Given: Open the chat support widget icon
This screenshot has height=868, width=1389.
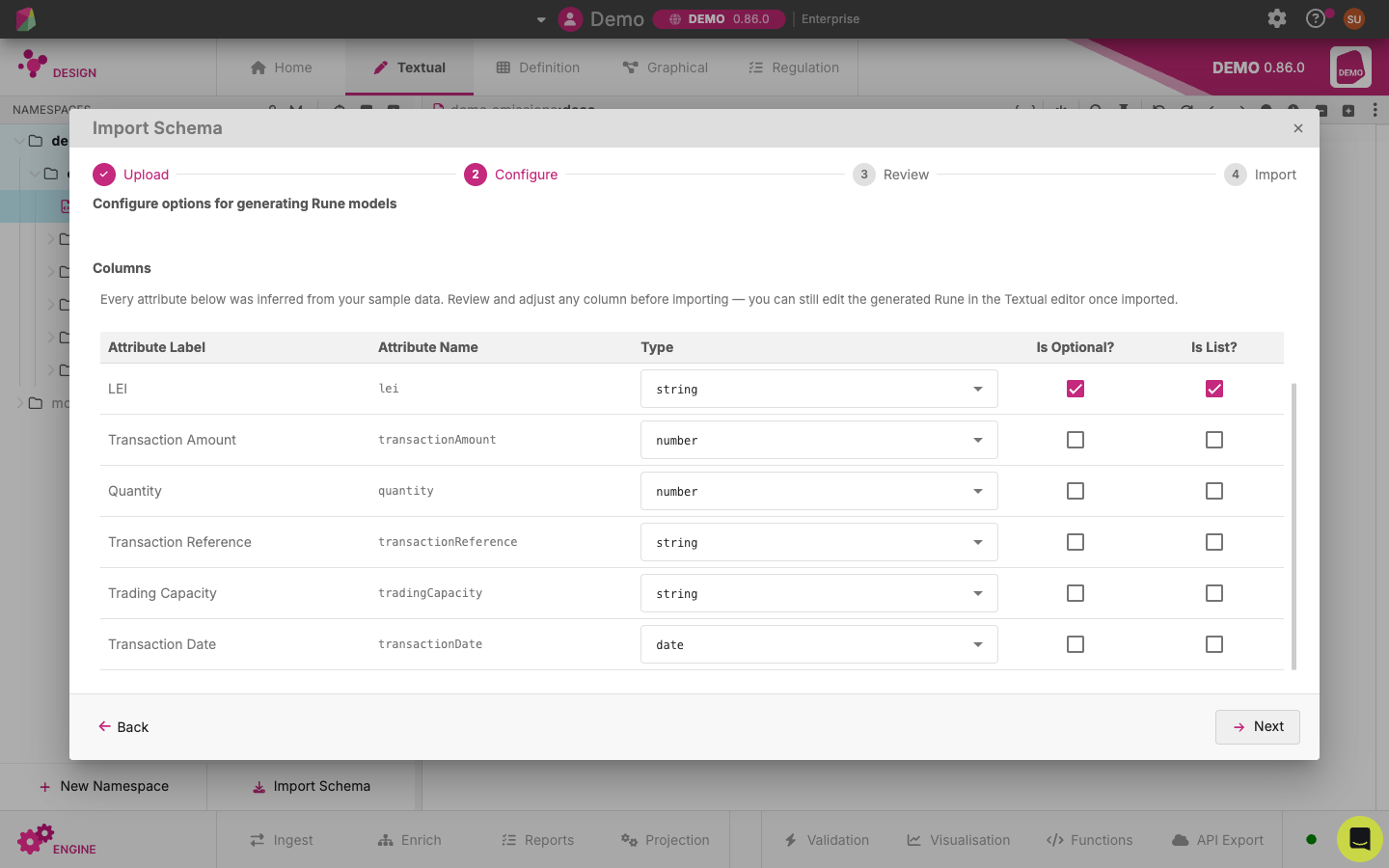Looking at the screenshot, I should tap(1360, 839).
